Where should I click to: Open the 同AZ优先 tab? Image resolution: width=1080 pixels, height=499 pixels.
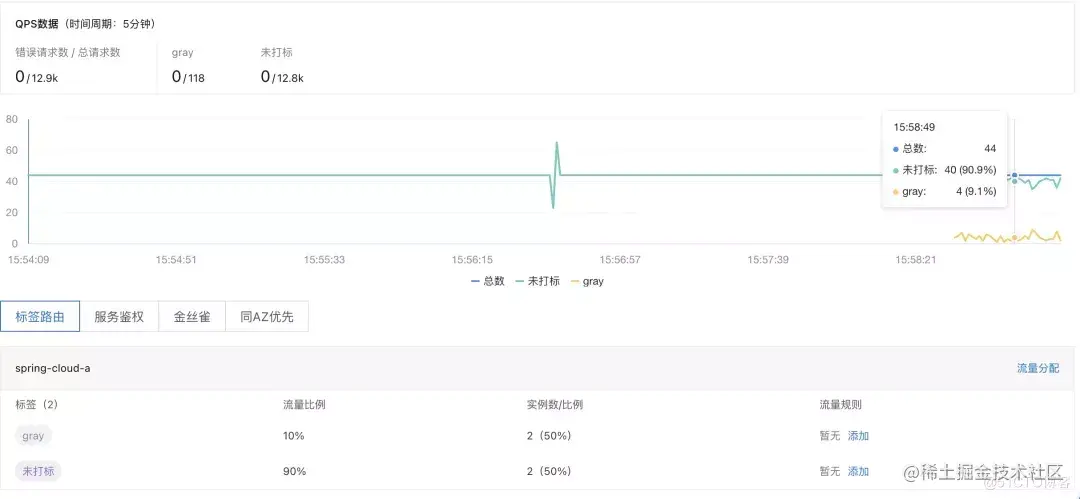click(x=267, y=317)
